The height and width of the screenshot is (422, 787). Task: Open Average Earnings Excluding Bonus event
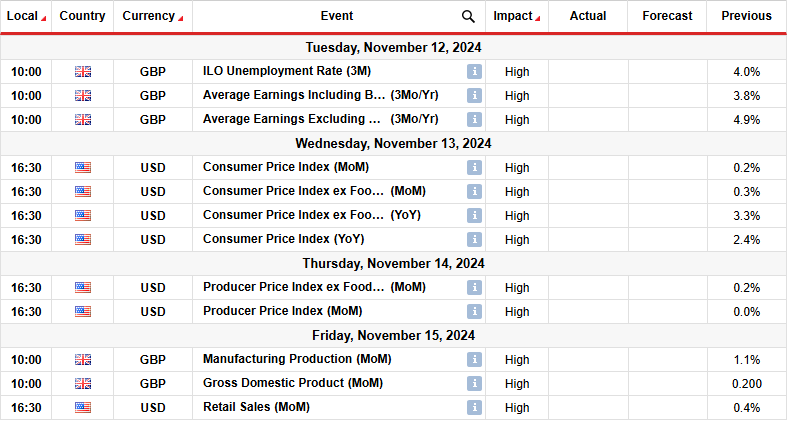click(321, 119)
